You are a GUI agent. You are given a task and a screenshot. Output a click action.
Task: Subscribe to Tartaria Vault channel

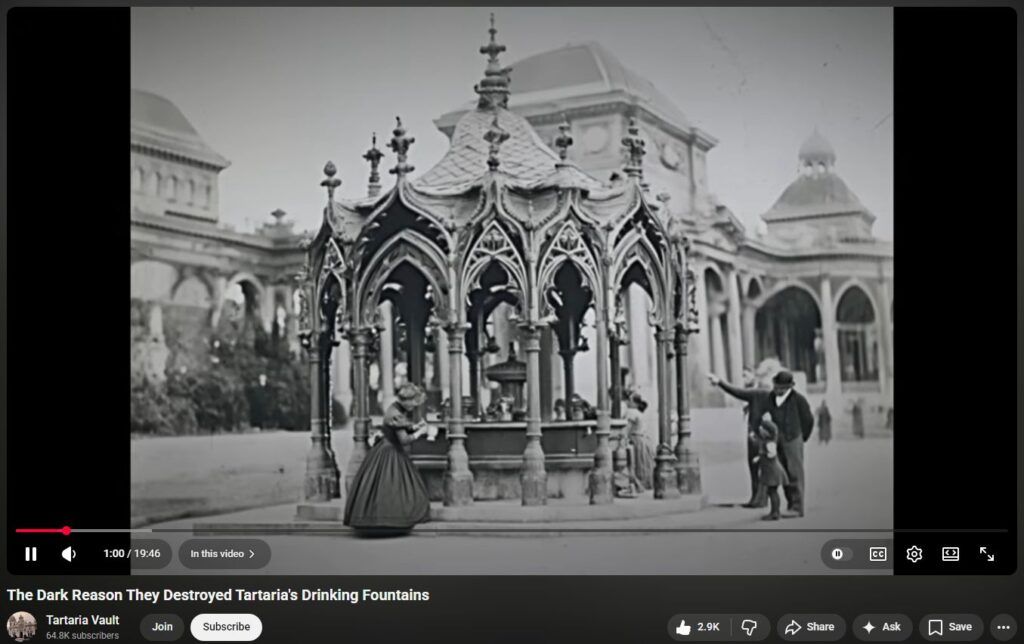tap(226, 627)
